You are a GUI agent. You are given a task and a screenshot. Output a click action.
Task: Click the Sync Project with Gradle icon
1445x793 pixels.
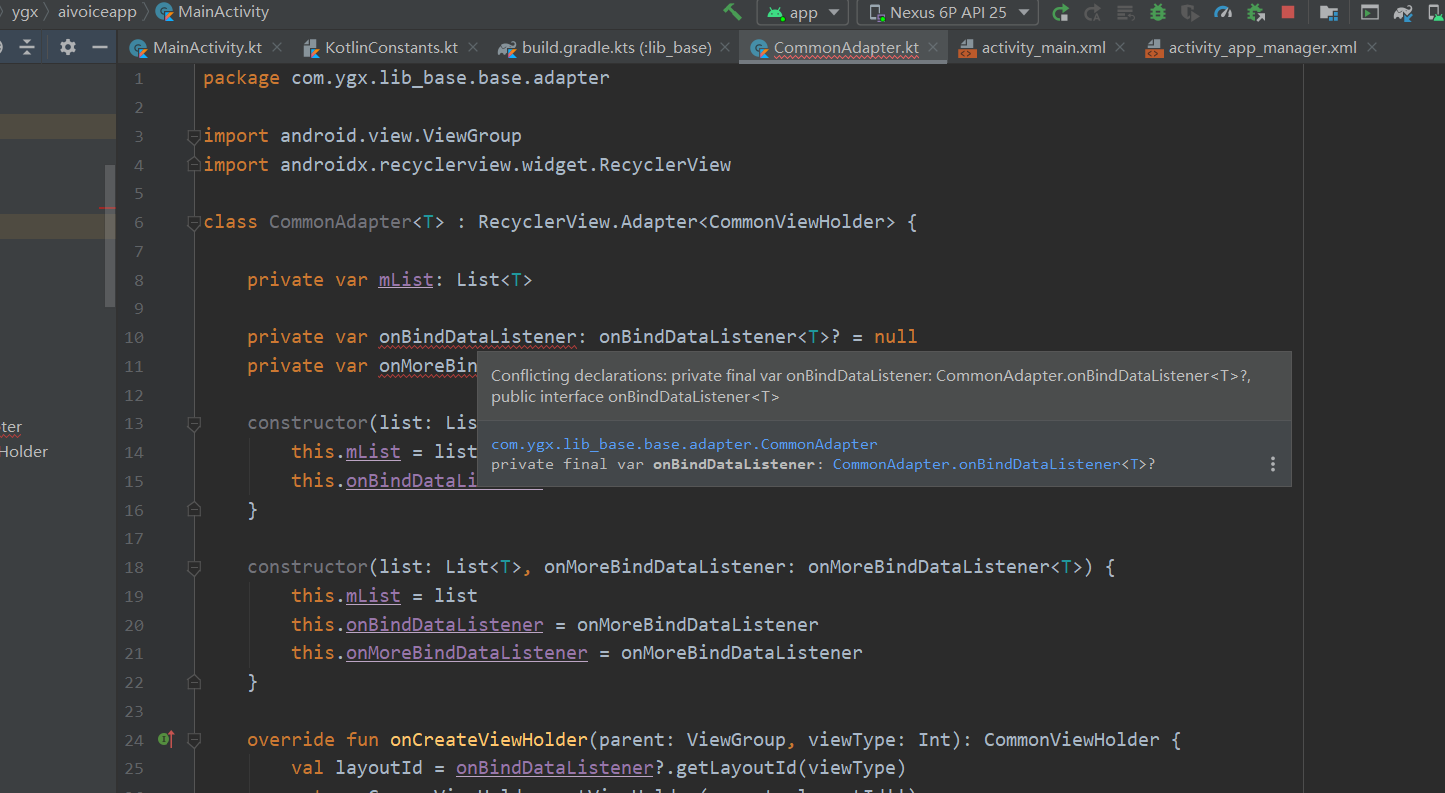(x=1404, y=12)
